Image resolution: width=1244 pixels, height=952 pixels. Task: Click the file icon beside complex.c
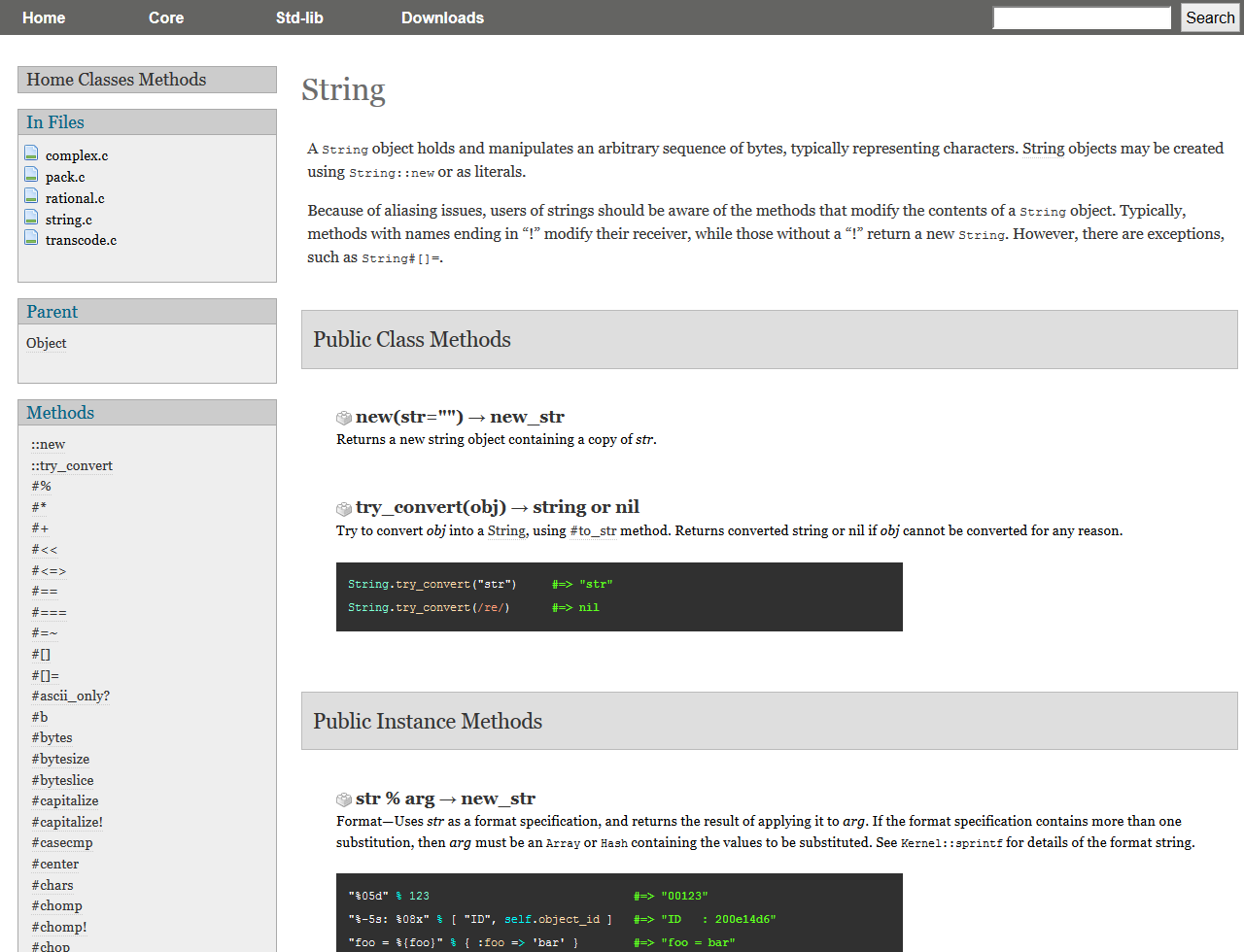[x=31, y=153]
